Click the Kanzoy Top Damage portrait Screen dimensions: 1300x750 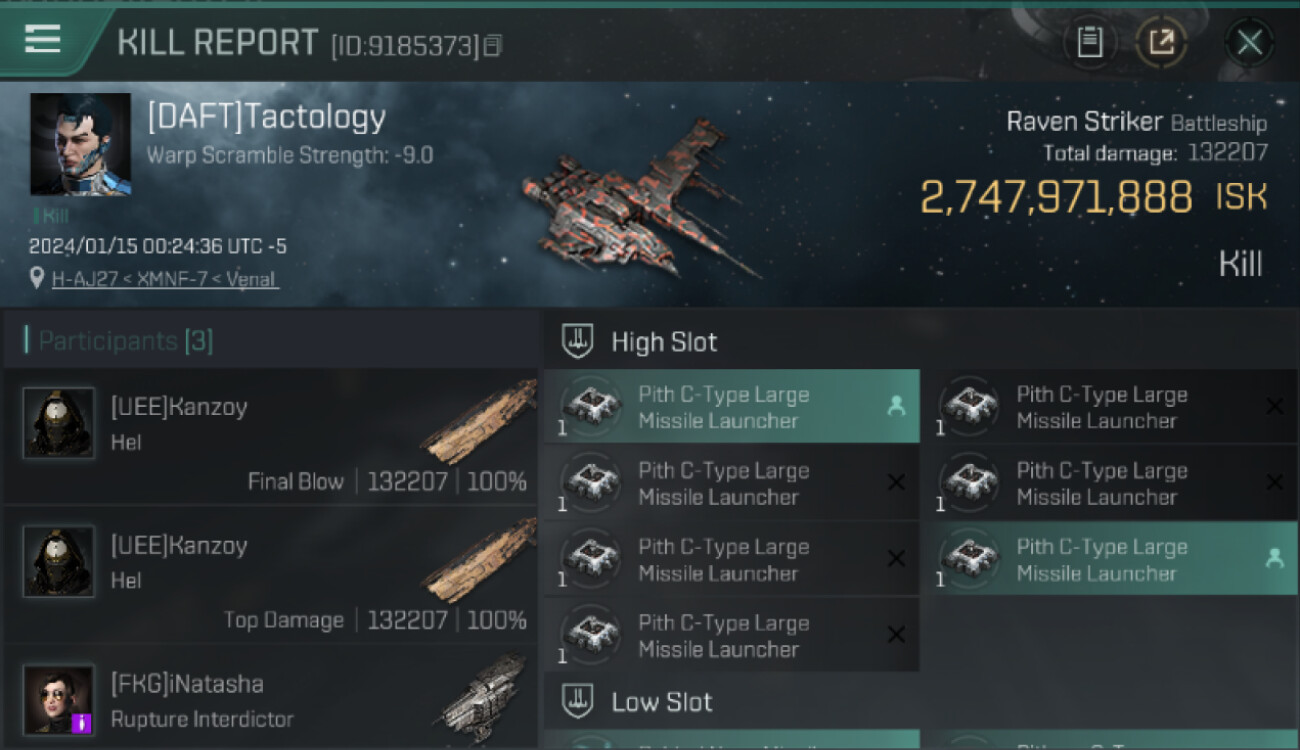[59, 561]
